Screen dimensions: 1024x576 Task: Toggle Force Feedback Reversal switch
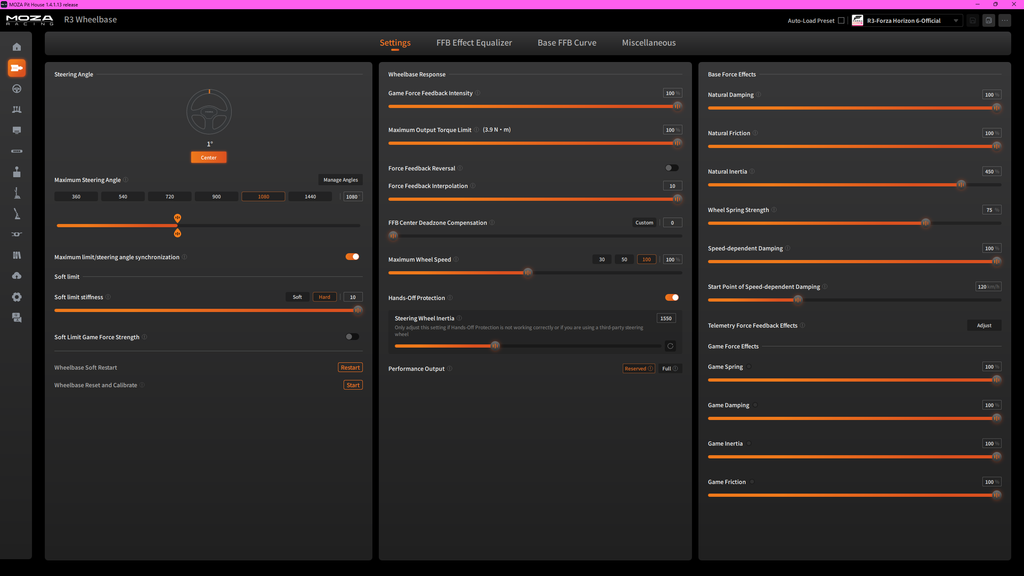[671, 168]
